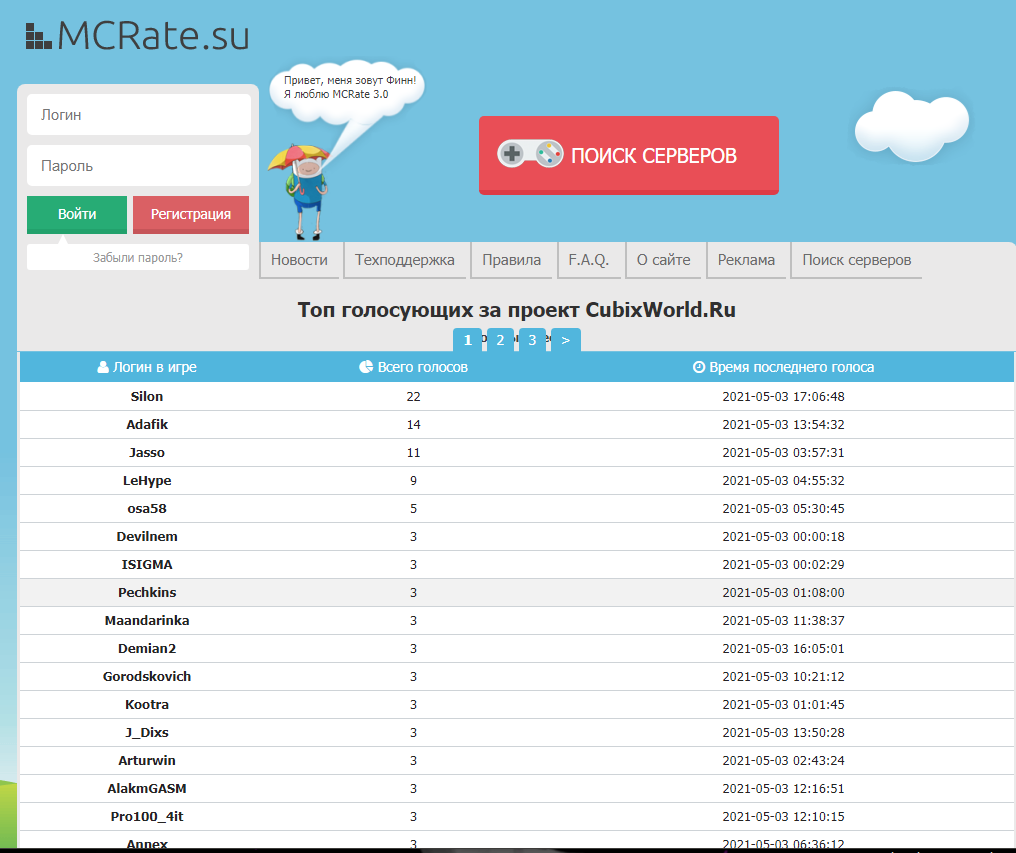Click the Время последнего голоса column header

point(783,367)
